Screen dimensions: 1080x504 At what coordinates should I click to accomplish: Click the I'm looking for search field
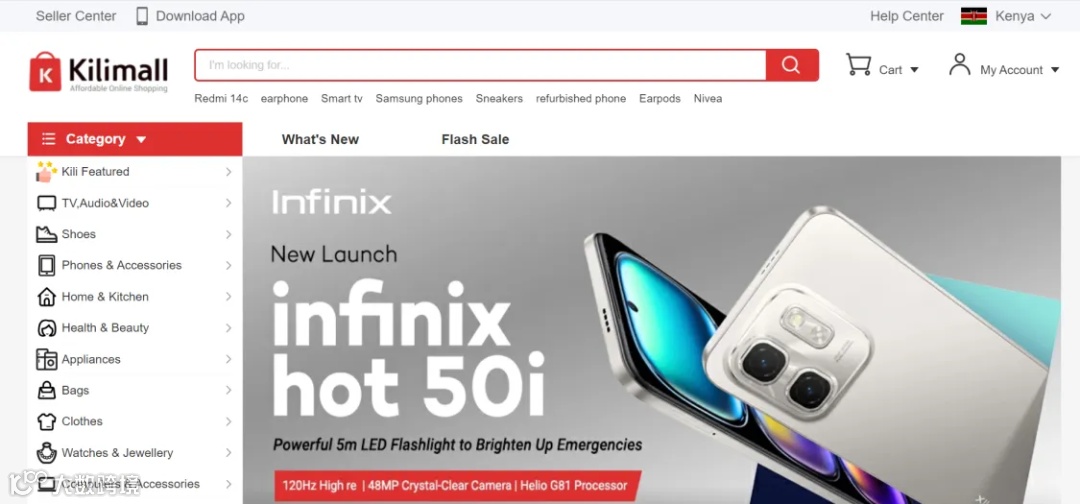coord(481,65)
